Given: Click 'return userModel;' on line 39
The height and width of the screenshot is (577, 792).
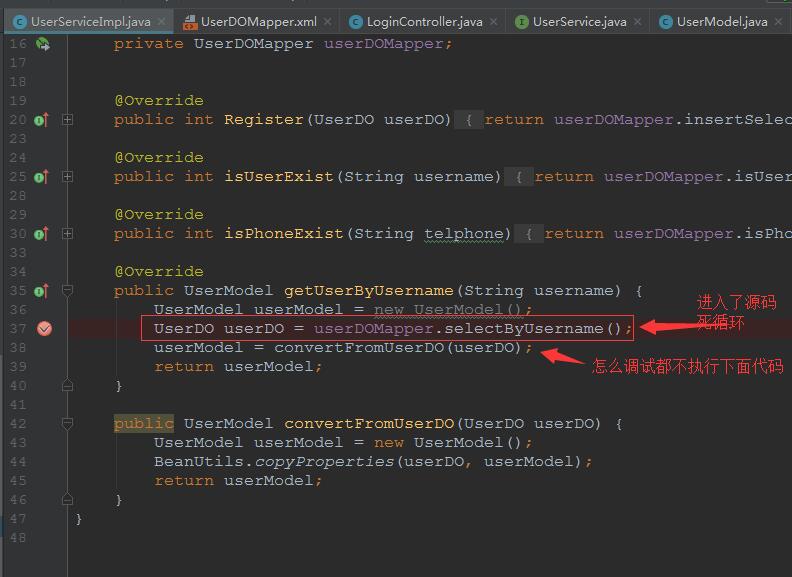Looking at the screenshot, I should click(238, 367).
